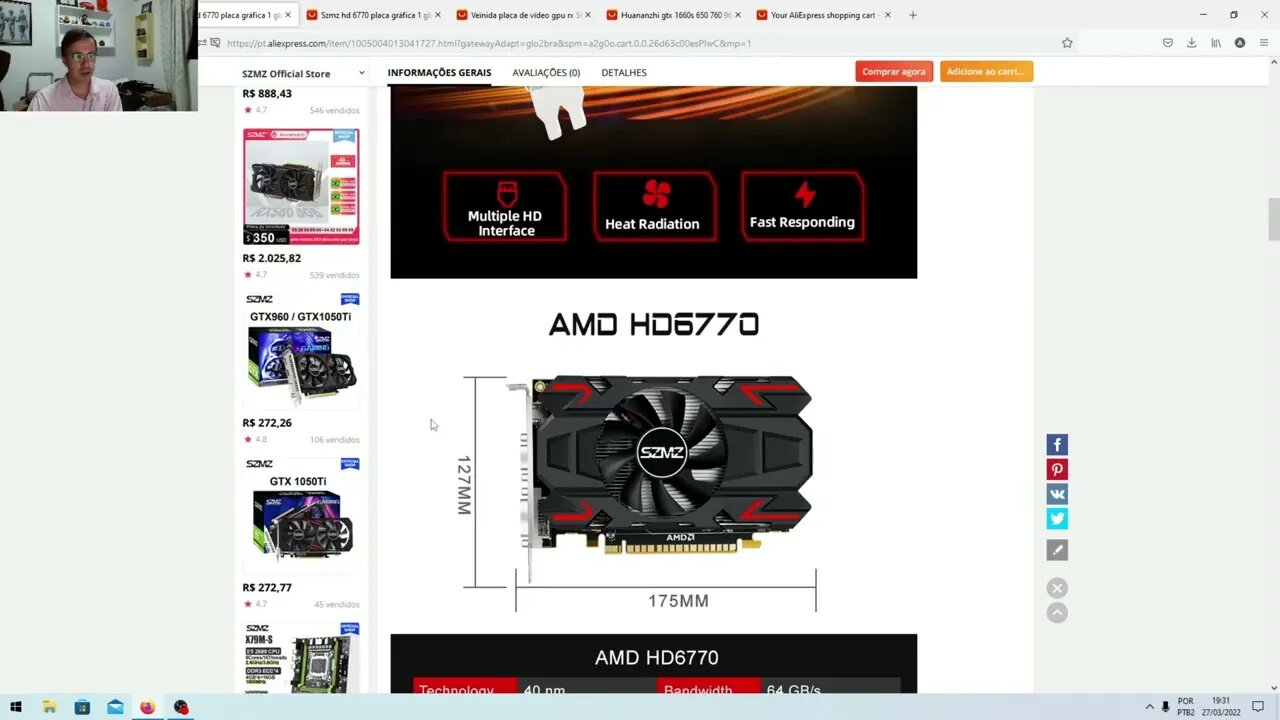Open the Mail app from the taskbar
The width and height of the screenshot is (1280, 720).
pyautogui.click(x=115, y=707)
